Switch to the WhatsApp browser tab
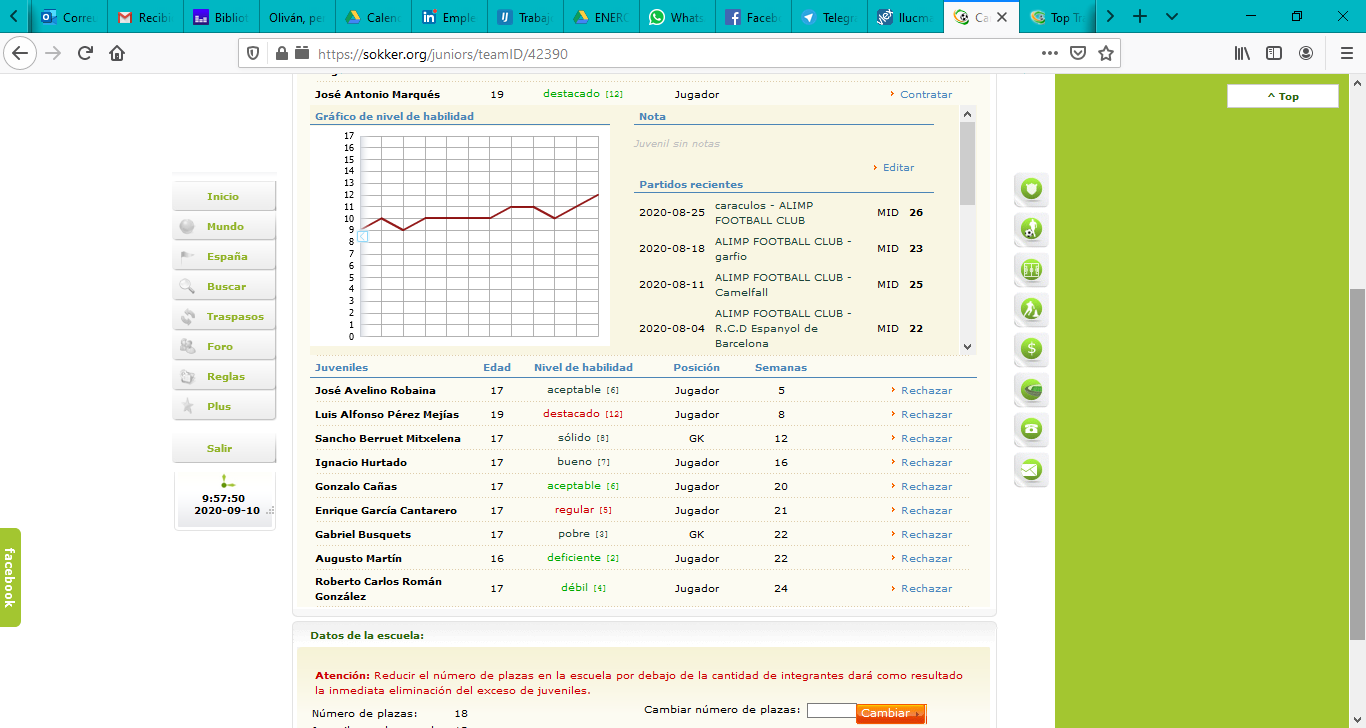Viewport: 1366px width, 728px height. (675, 17)
